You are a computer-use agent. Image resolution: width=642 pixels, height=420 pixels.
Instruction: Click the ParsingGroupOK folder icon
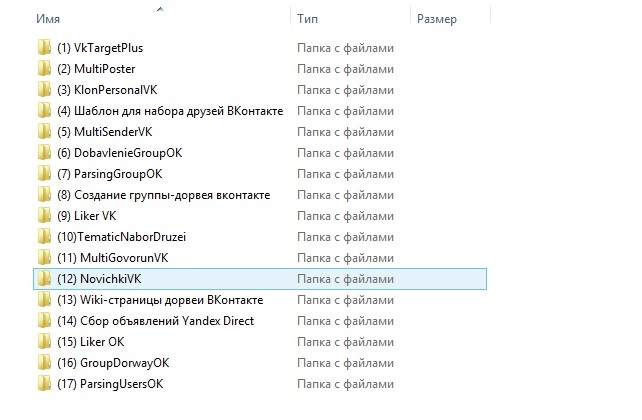[44, 174]
